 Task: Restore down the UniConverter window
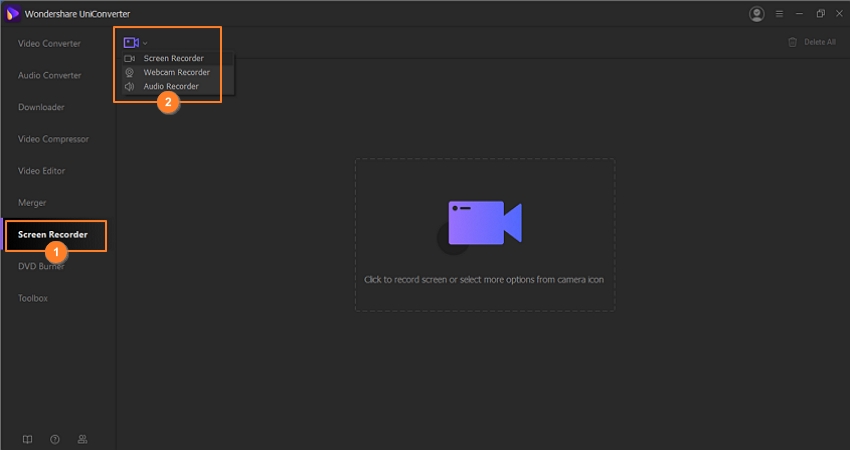tap(820, 14)
